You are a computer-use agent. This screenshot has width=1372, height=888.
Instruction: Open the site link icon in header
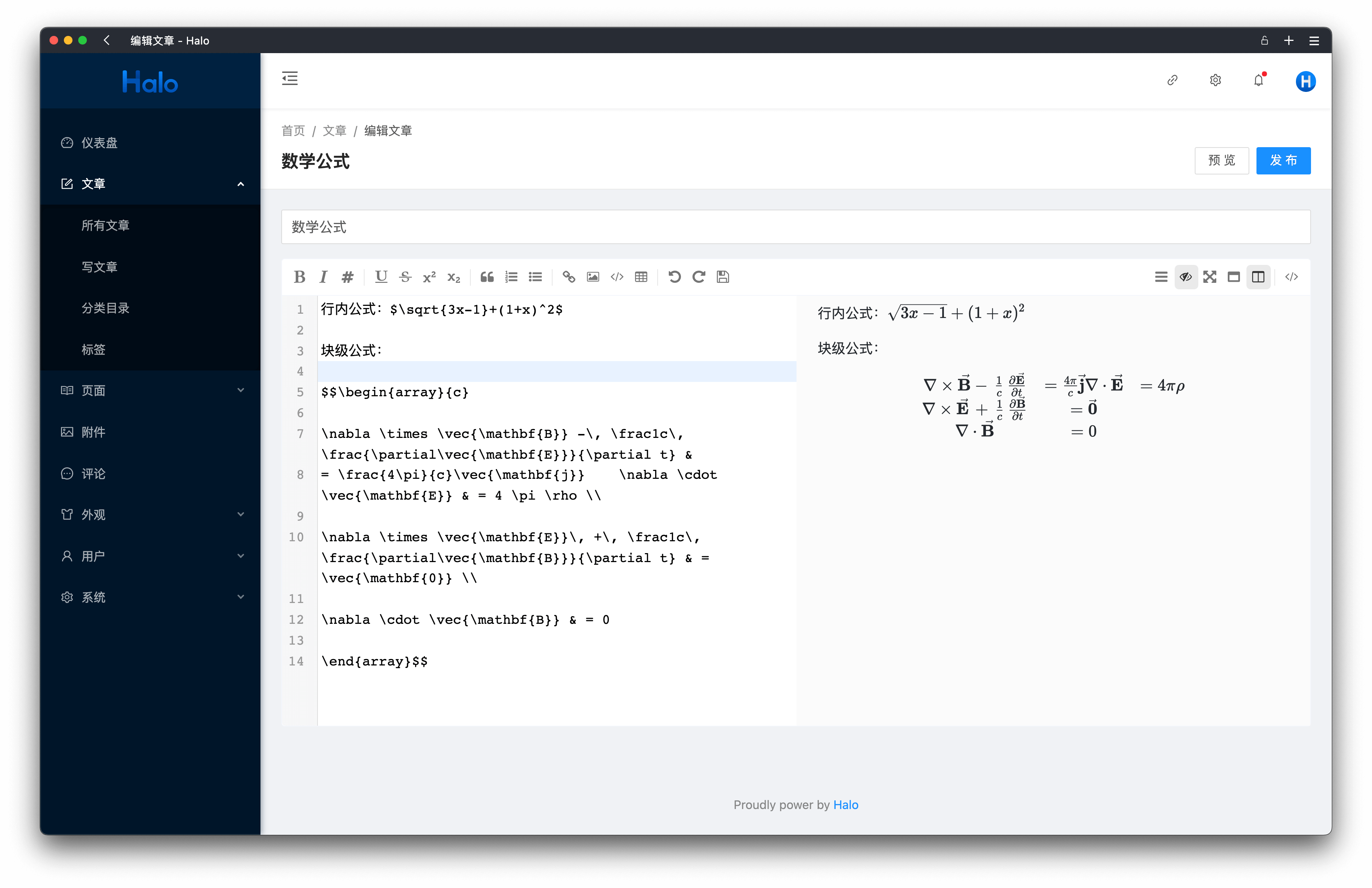pos(1172,80)
